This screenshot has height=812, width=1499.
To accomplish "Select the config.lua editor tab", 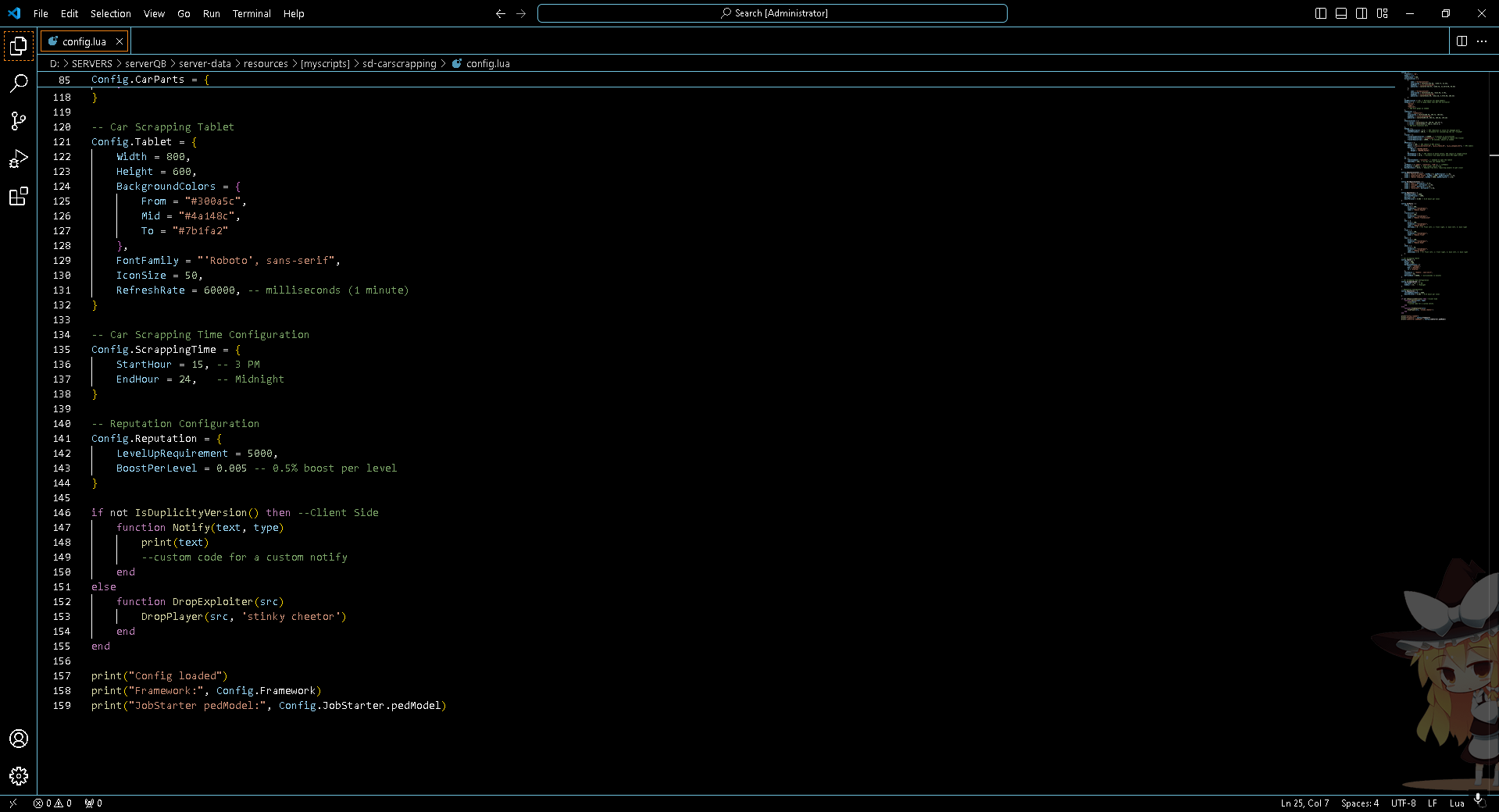I will click(84, 41).
